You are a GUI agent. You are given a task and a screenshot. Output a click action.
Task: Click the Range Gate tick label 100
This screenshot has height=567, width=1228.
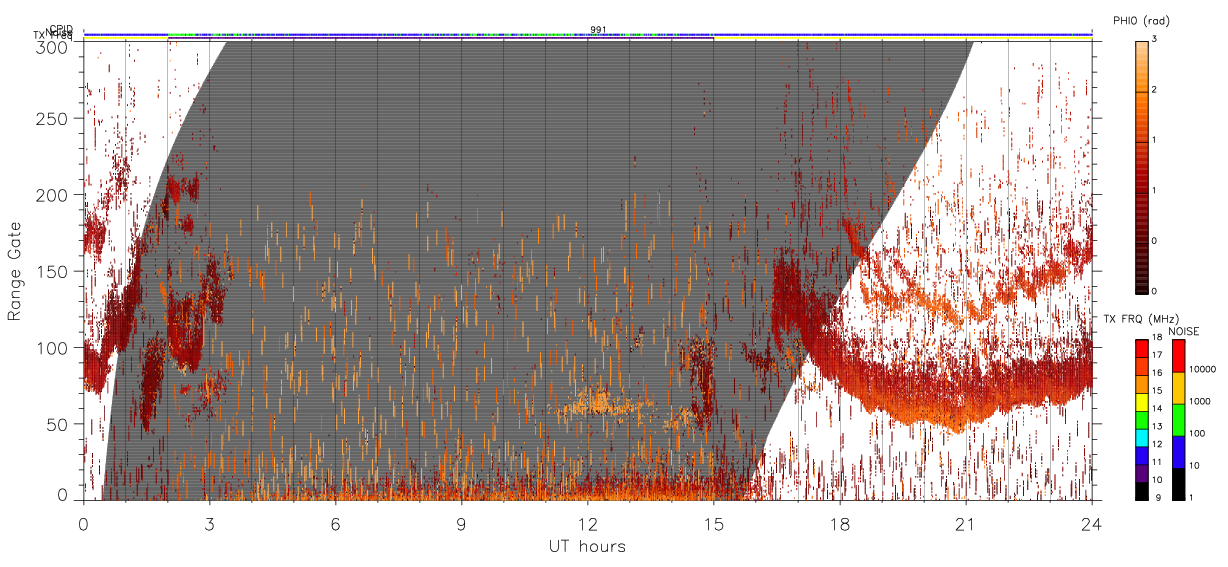pyautogui.click(x=51, y=348)
